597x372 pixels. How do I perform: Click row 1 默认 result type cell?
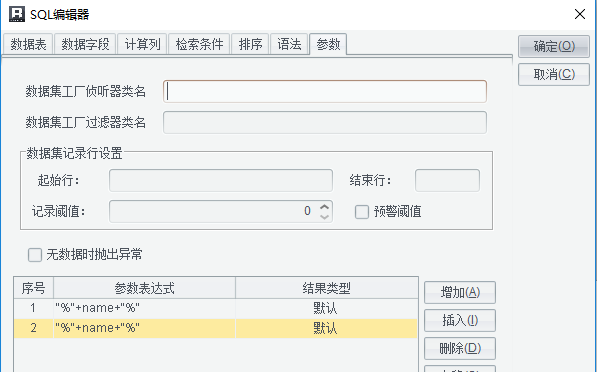click(326, 308)
